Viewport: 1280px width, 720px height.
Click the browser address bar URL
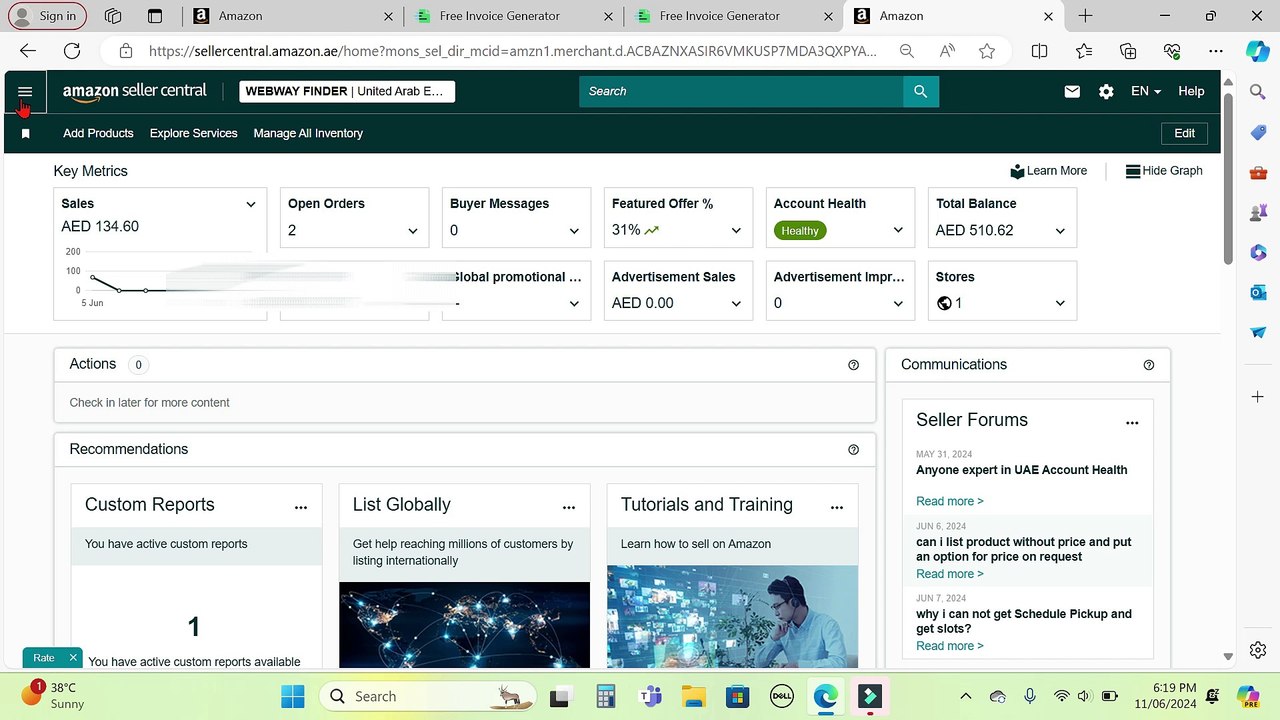513,51
